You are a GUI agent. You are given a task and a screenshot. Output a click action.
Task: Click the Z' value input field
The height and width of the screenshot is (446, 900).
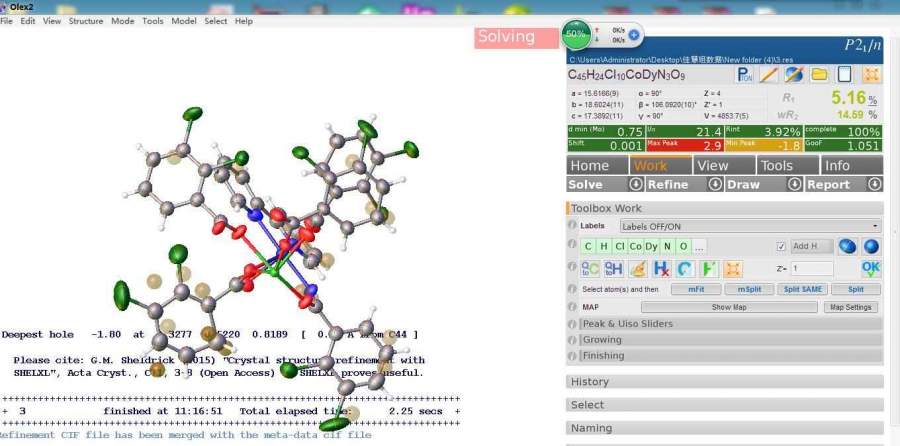pos(811,269)
